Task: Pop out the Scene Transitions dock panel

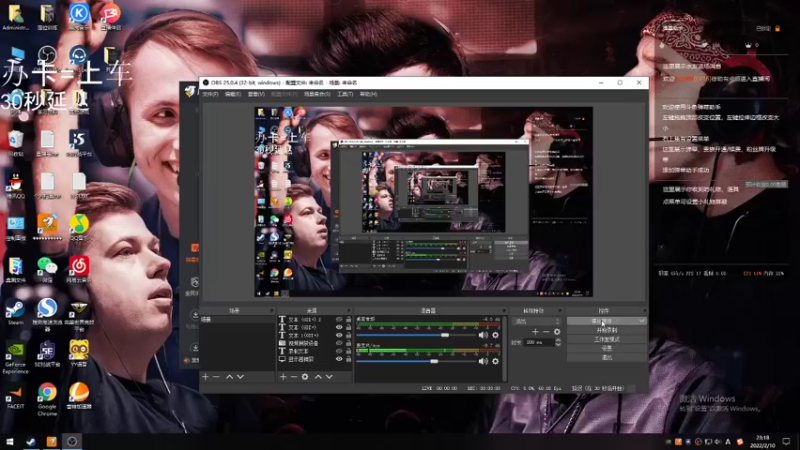Action: [560, 311]
